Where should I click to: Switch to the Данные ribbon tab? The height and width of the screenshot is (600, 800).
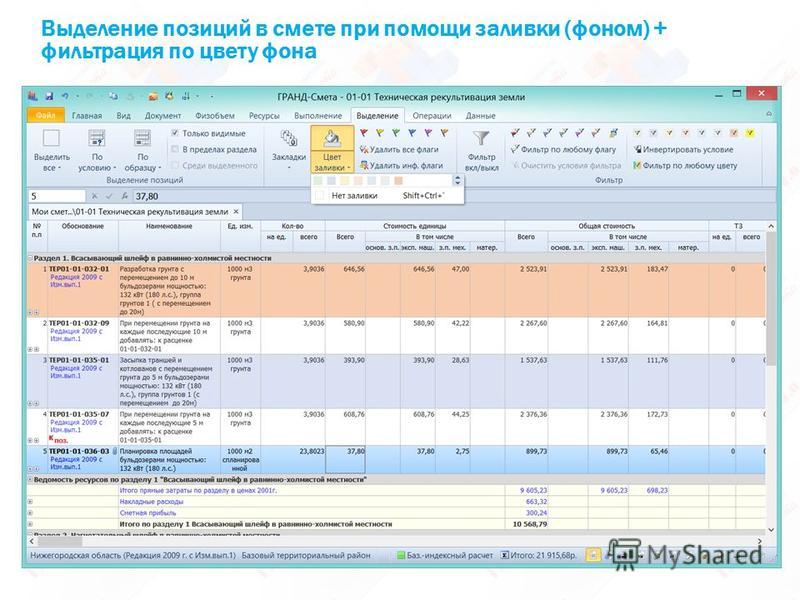tap(480, 116)
